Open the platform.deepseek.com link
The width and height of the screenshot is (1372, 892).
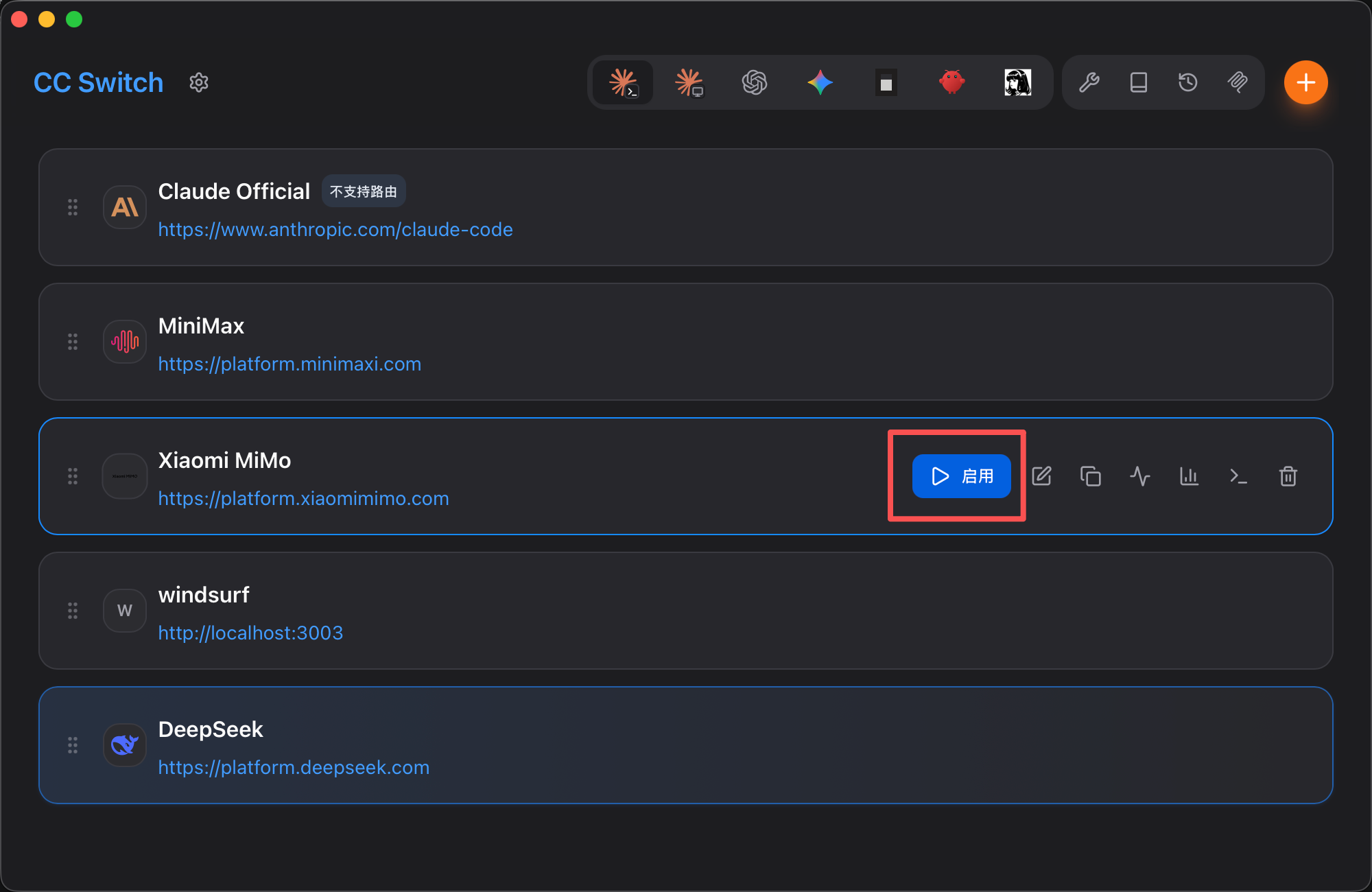294,767
